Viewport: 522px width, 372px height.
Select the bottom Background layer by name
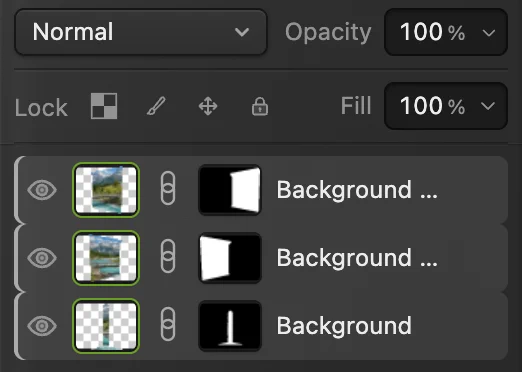click(344, 326)
